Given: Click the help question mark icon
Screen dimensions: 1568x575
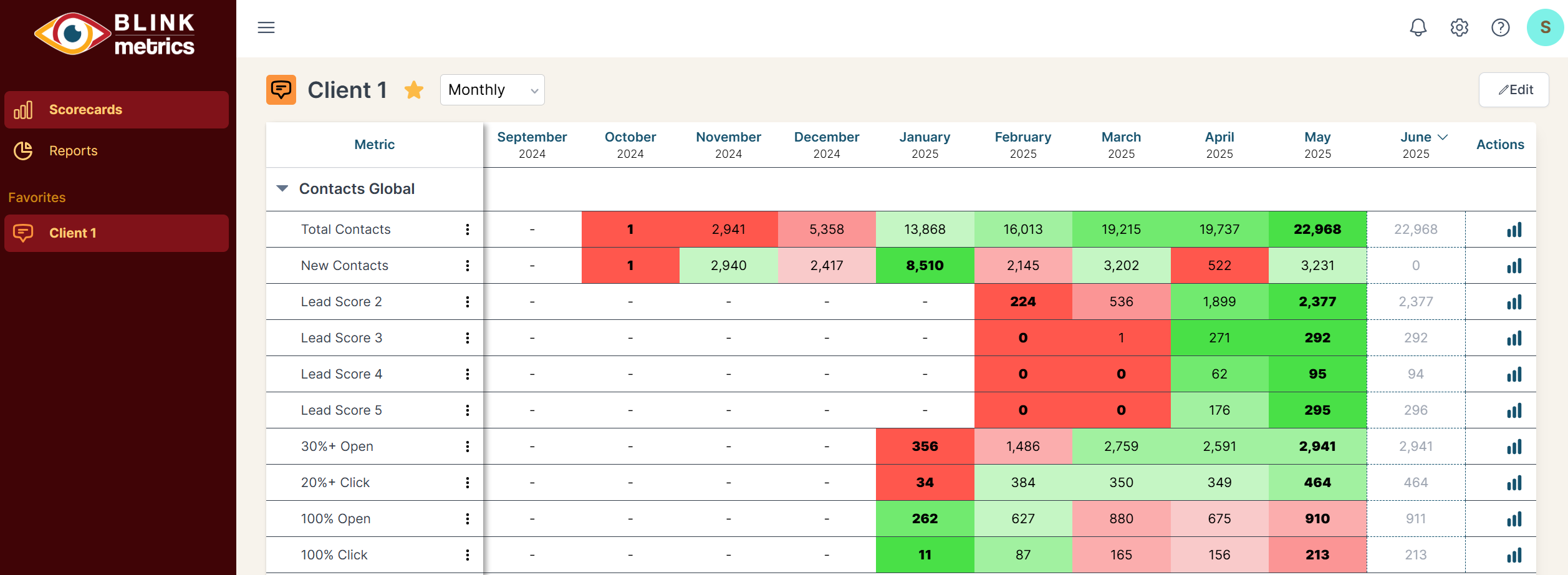Looking at the screenshot, I should (x=1500, y=27).
